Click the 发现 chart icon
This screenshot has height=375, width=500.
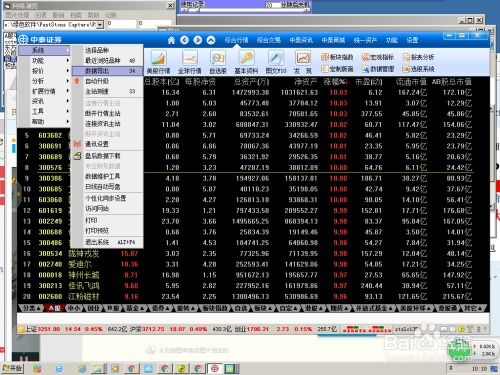click(x=303, y=62)
